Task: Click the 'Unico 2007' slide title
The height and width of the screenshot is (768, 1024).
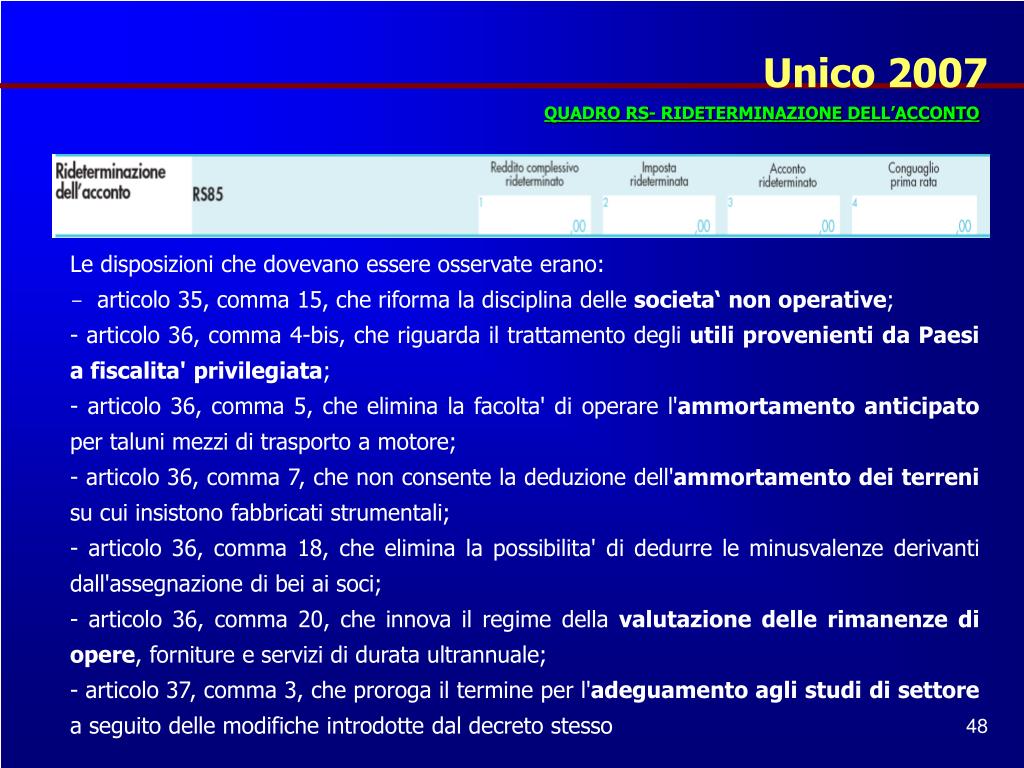Action: click(874, 72)
